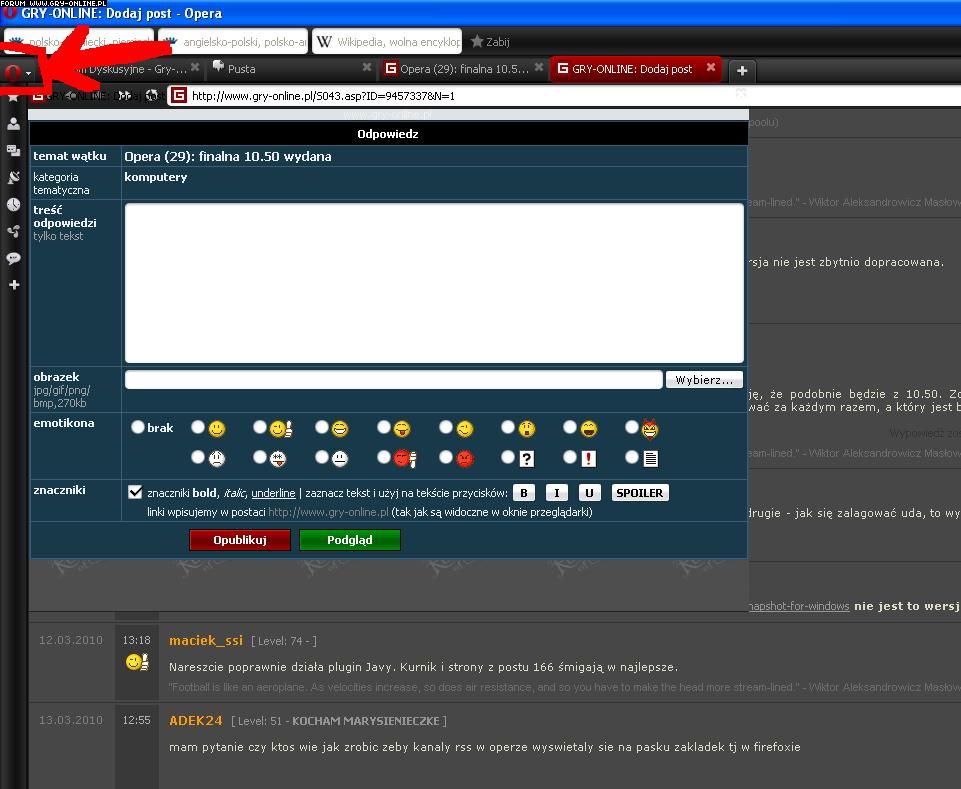Close the 'Pusta' tab
This screenshot has width=961, height=789.
[x=367, y=67]
